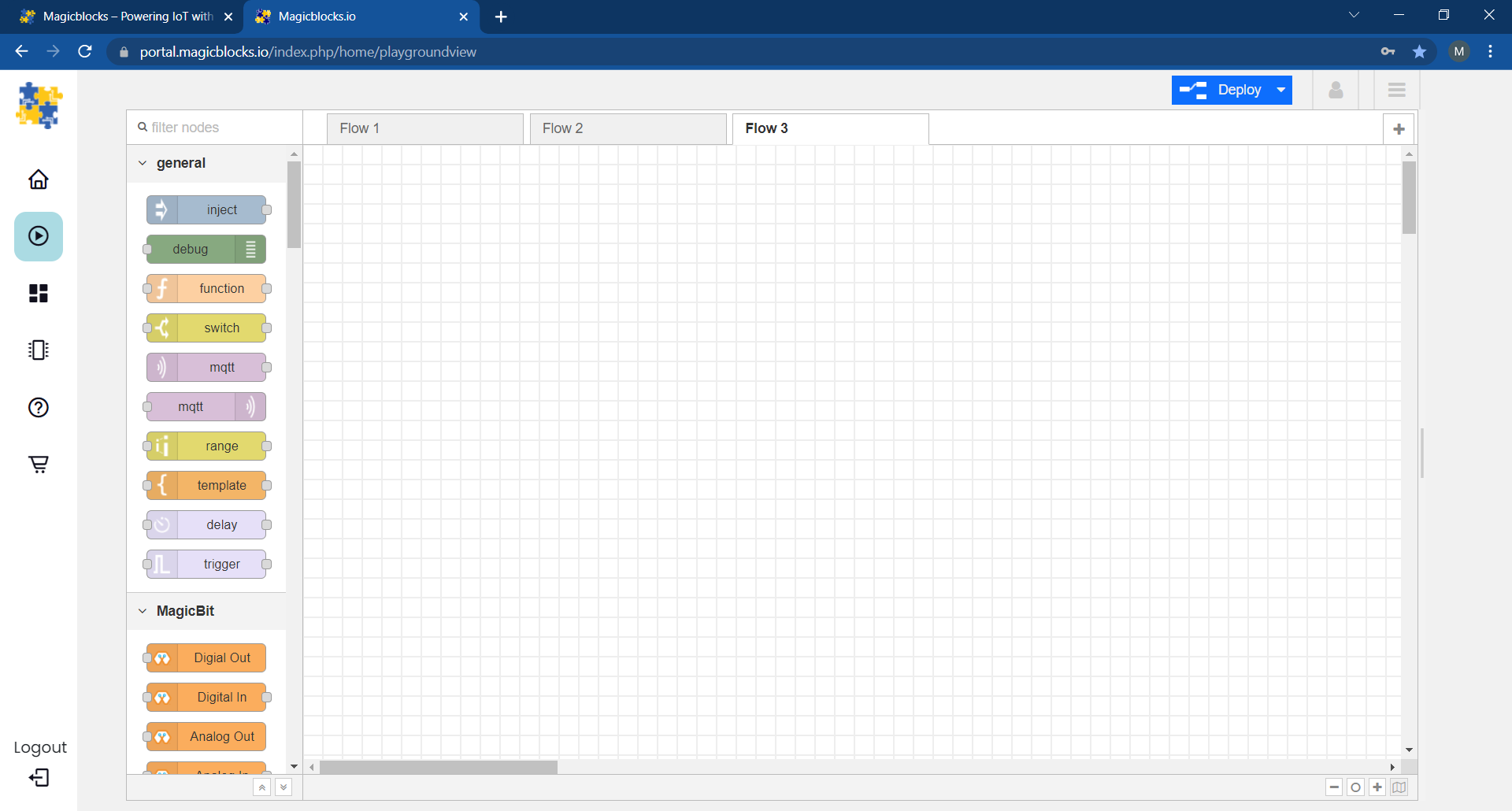This screenshot has width=1512, height=811.
Task: Switch to the Flow 1 tab
Action: [424, 128]
